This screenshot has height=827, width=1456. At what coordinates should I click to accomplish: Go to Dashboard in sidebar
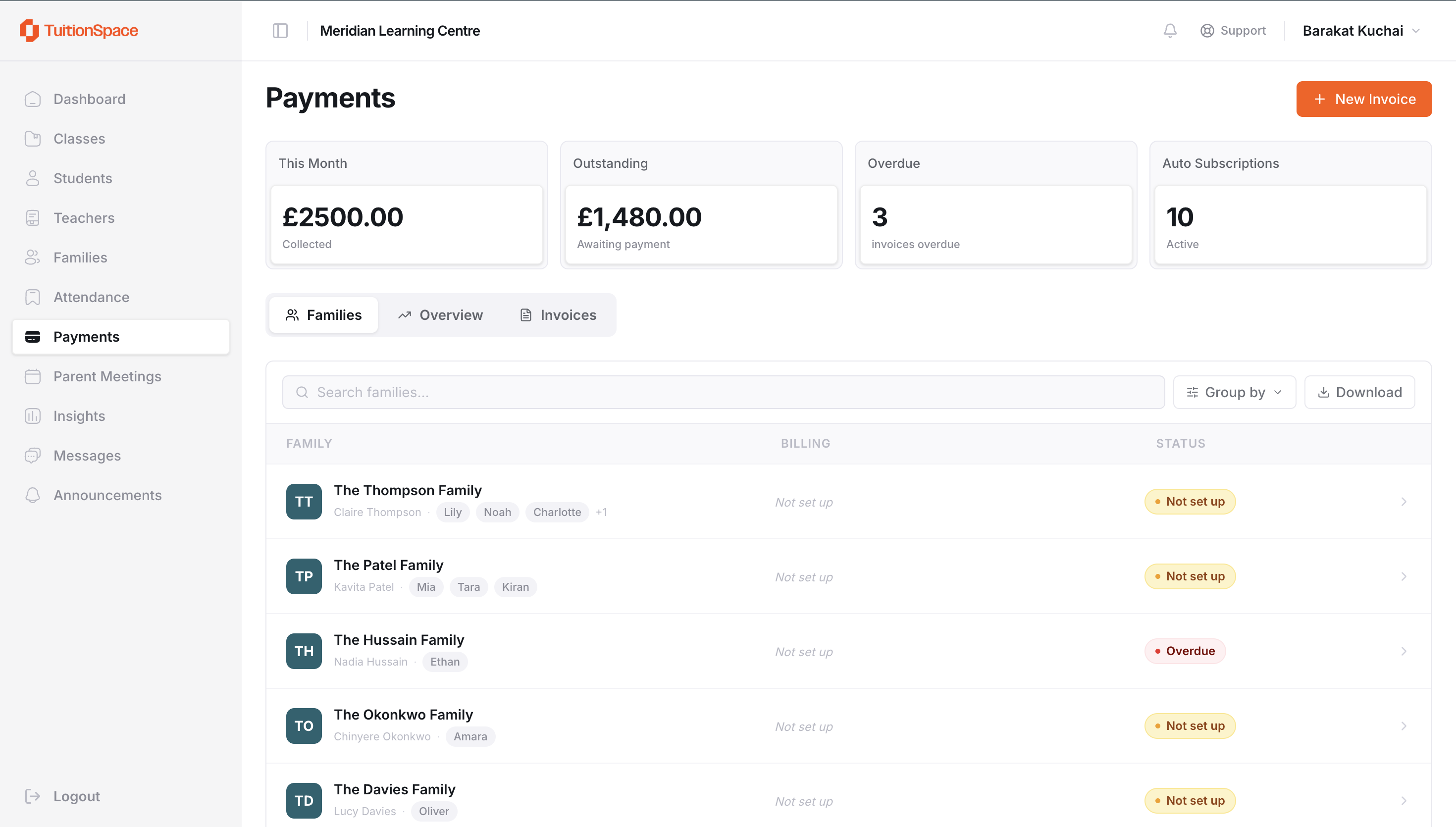point(121,100)
